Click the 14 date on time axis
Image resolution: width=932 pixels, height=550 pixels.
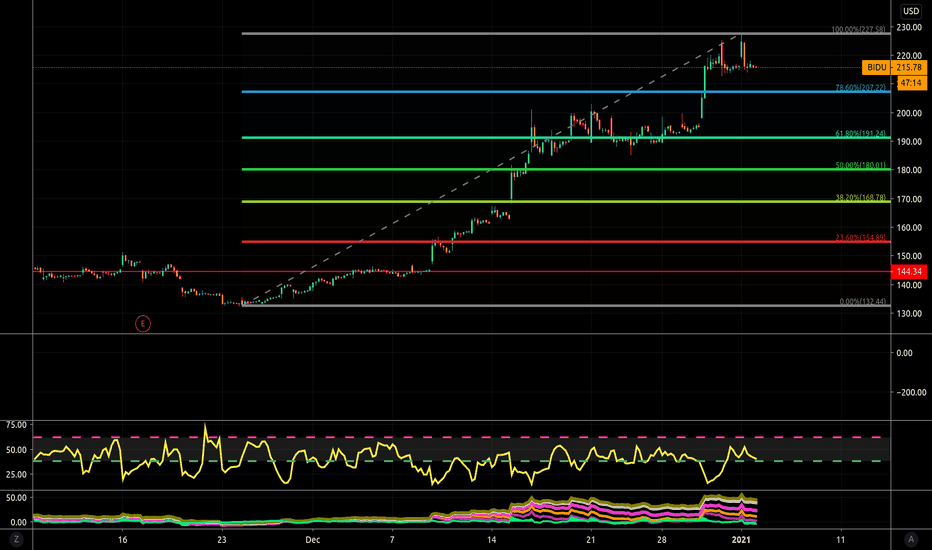click(x=492, y=540)
